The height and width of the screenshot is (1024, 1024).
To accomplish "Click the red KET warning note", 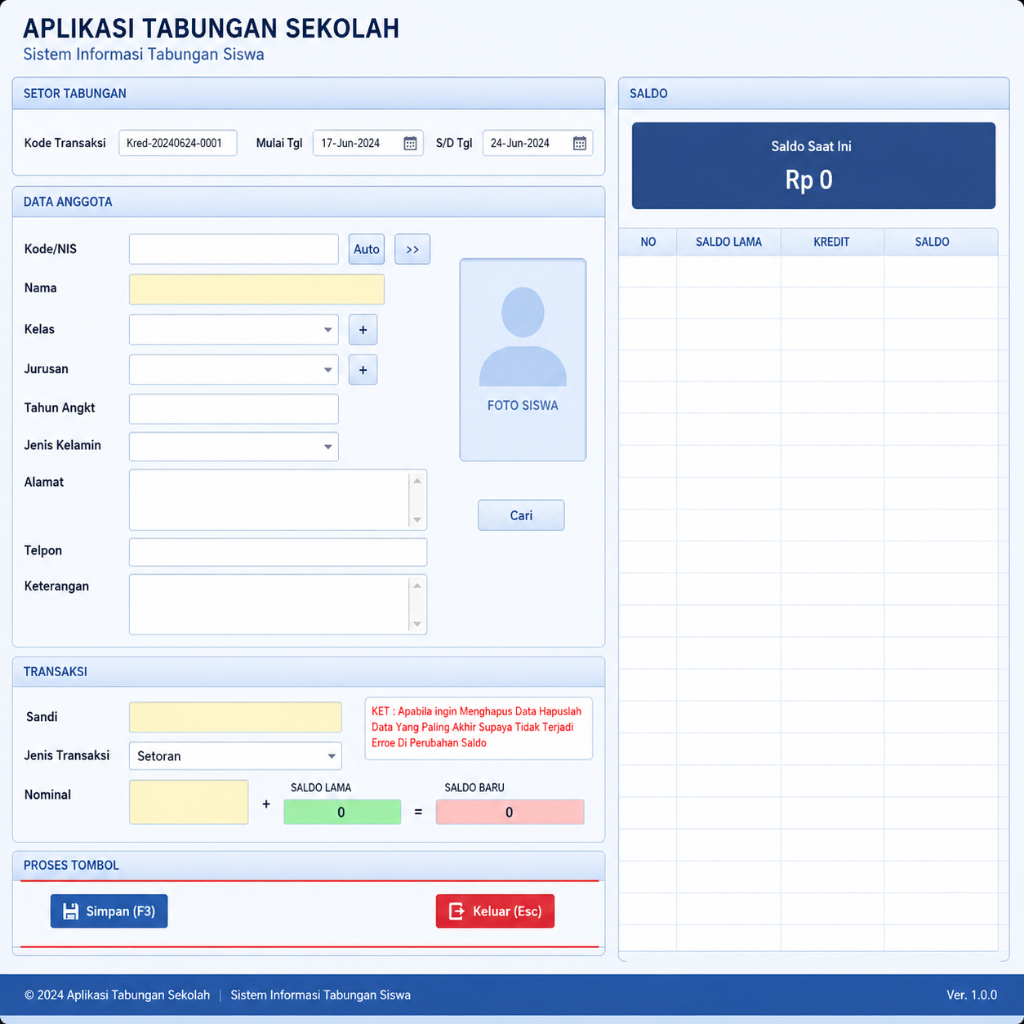I will coord(479,728).
